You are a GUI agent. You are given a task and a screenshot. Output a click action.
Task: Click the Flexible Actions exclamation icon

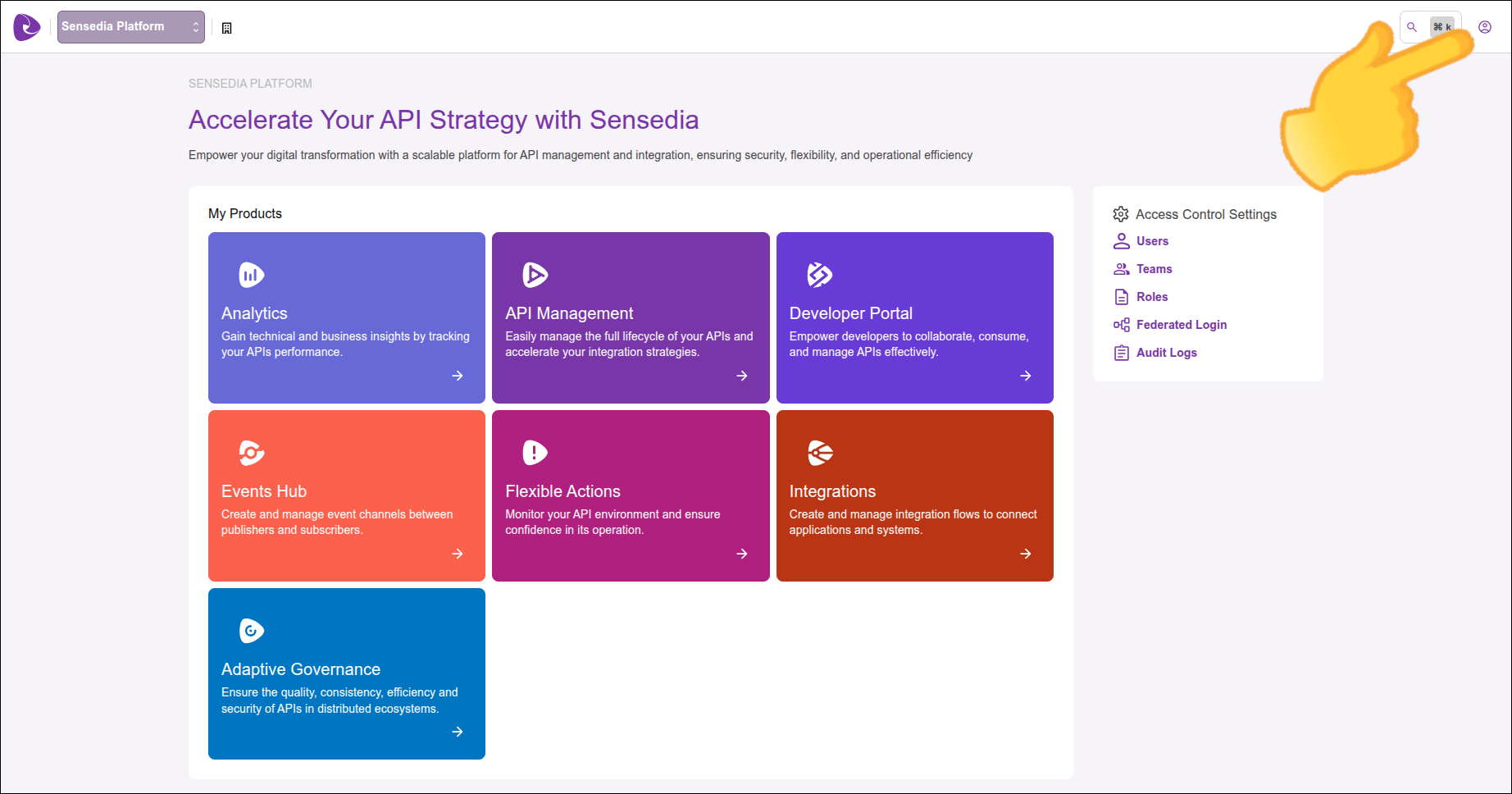click(x=535, y=453)
